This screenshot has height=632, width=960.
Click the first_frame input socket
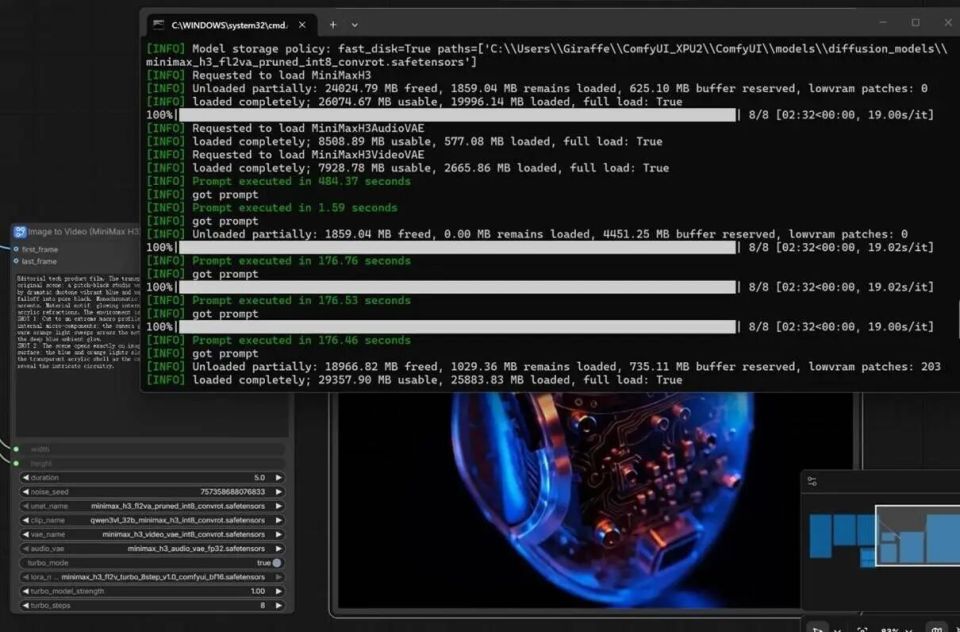pyautogui.click(x=17, y=249)
